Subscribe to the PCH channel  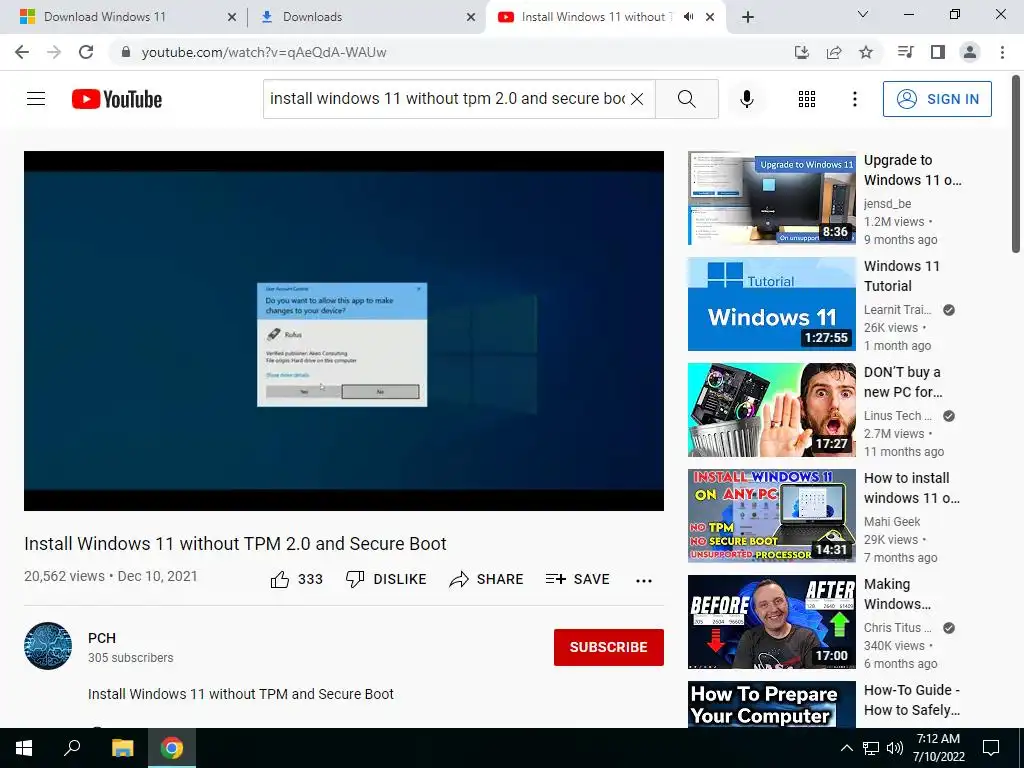pyautogui.click(x=609, y=647)
